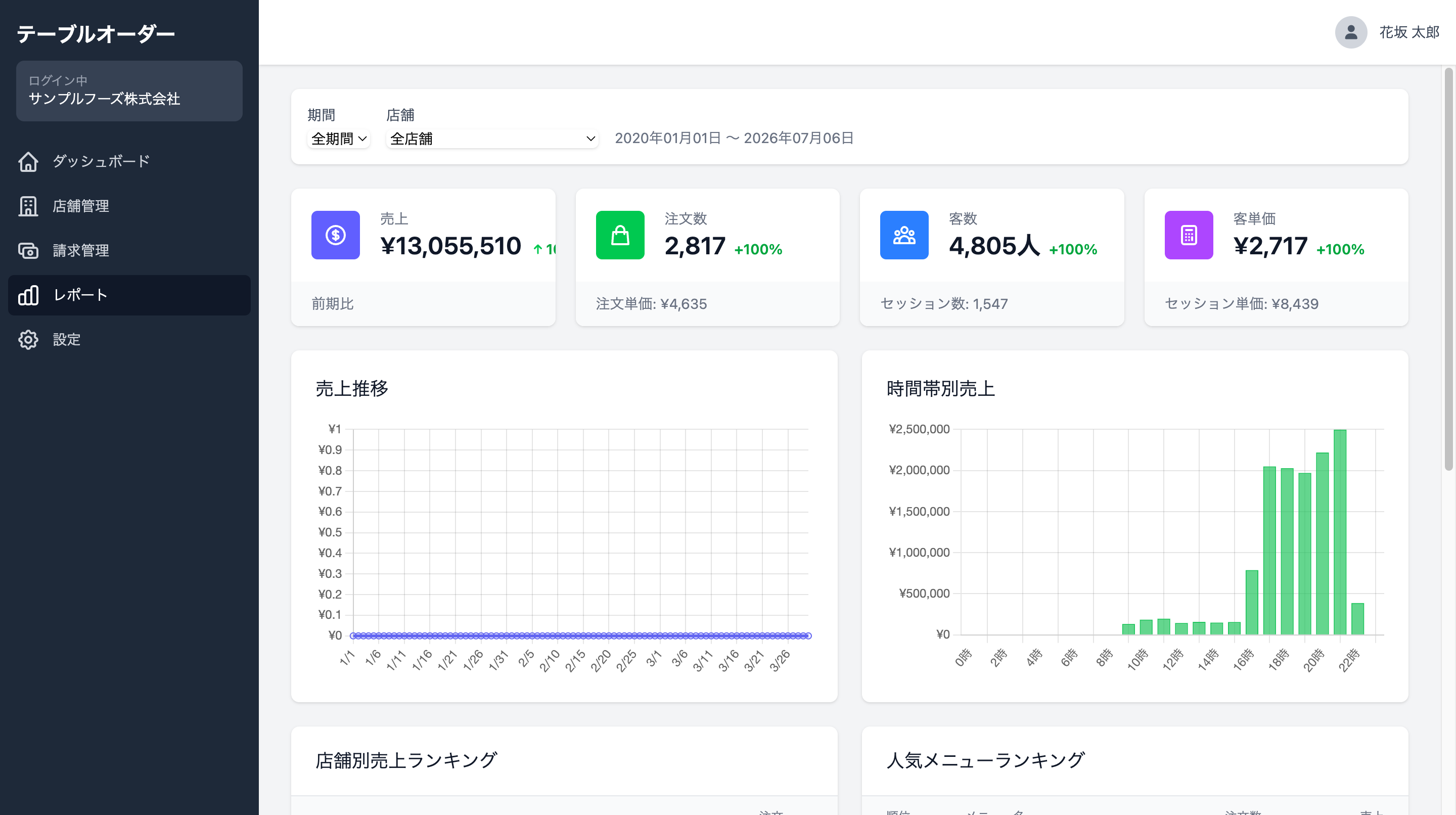Screen dimensions: 1456x815
Task: Click the 花坂 太郎 user name
Action: pyautogui.click(x=1409, y=32)
